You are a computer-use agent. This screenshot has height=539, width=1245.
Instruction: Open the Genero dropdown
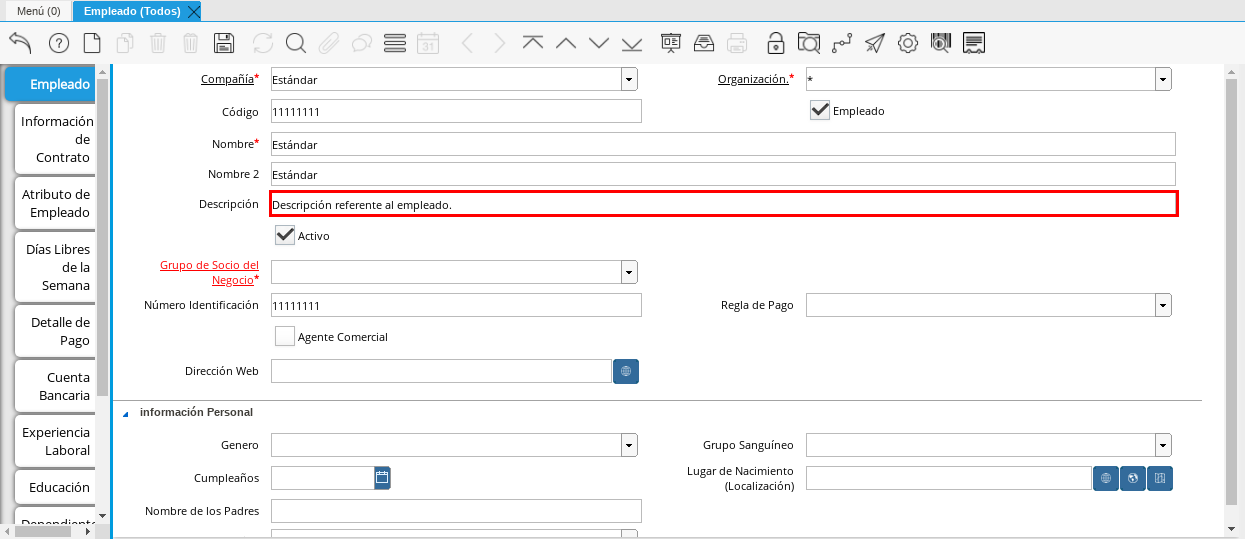[629, 445]
